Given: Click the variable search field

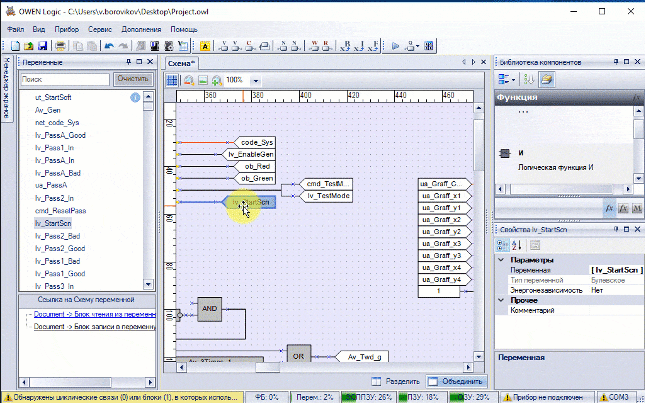Looking at the screenshot, I should point(63,79).
